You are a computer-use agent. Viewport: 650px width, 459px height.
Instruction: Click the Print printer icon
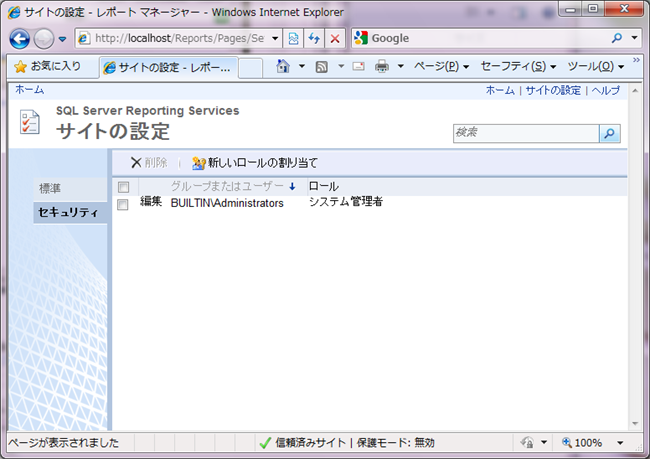(x=382, y=66)
